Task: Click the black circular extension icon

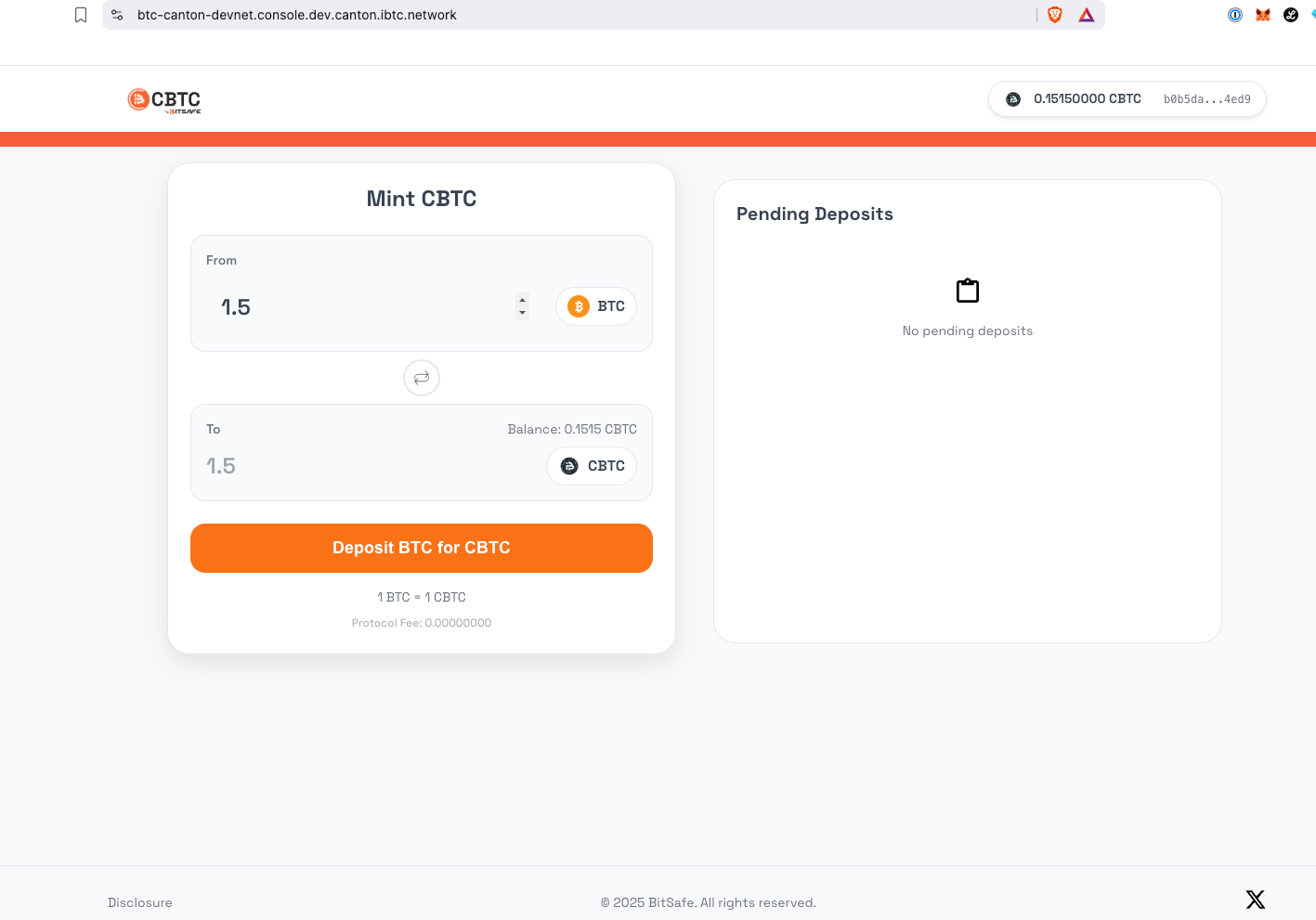Action: pyautogui.click(x=1291, y=15)
